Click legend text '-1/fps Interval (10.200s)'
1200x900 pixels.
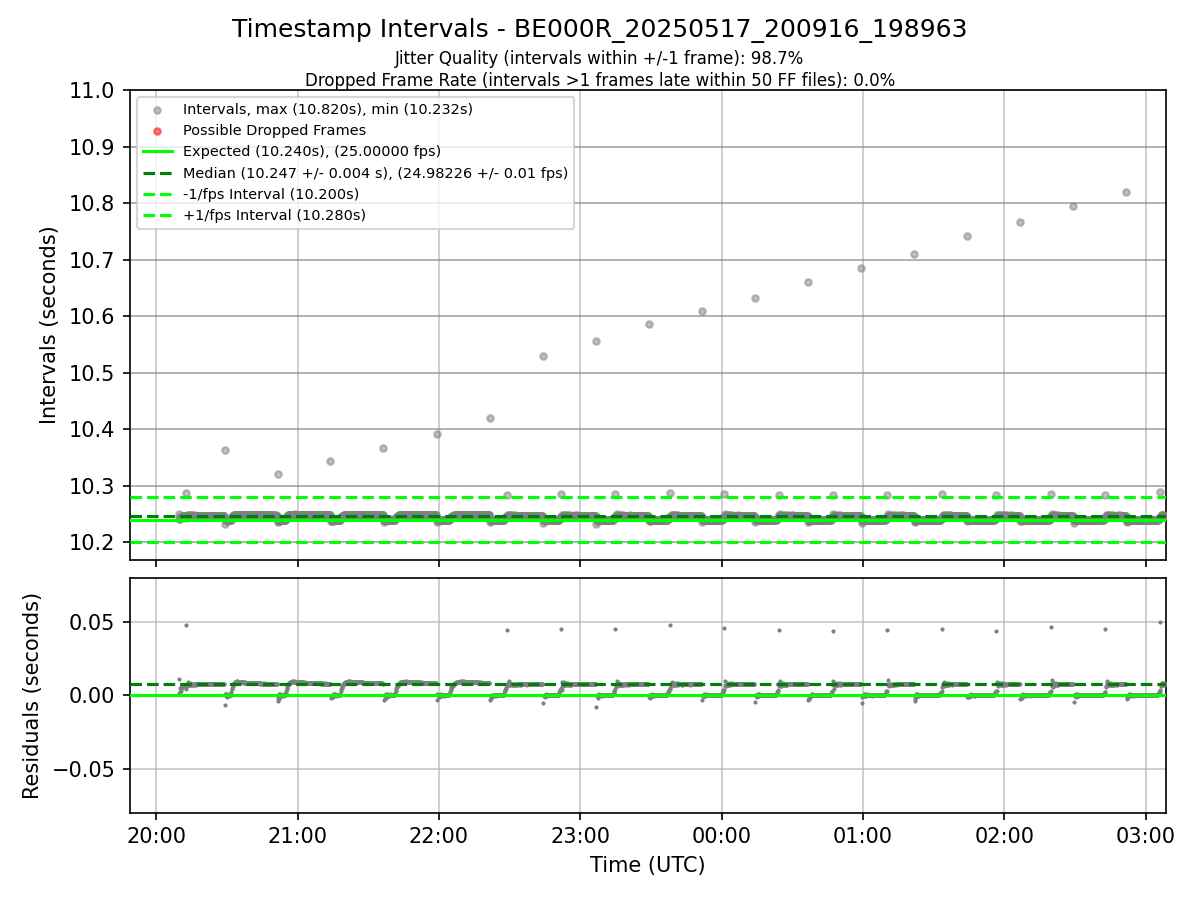[271, 194]
